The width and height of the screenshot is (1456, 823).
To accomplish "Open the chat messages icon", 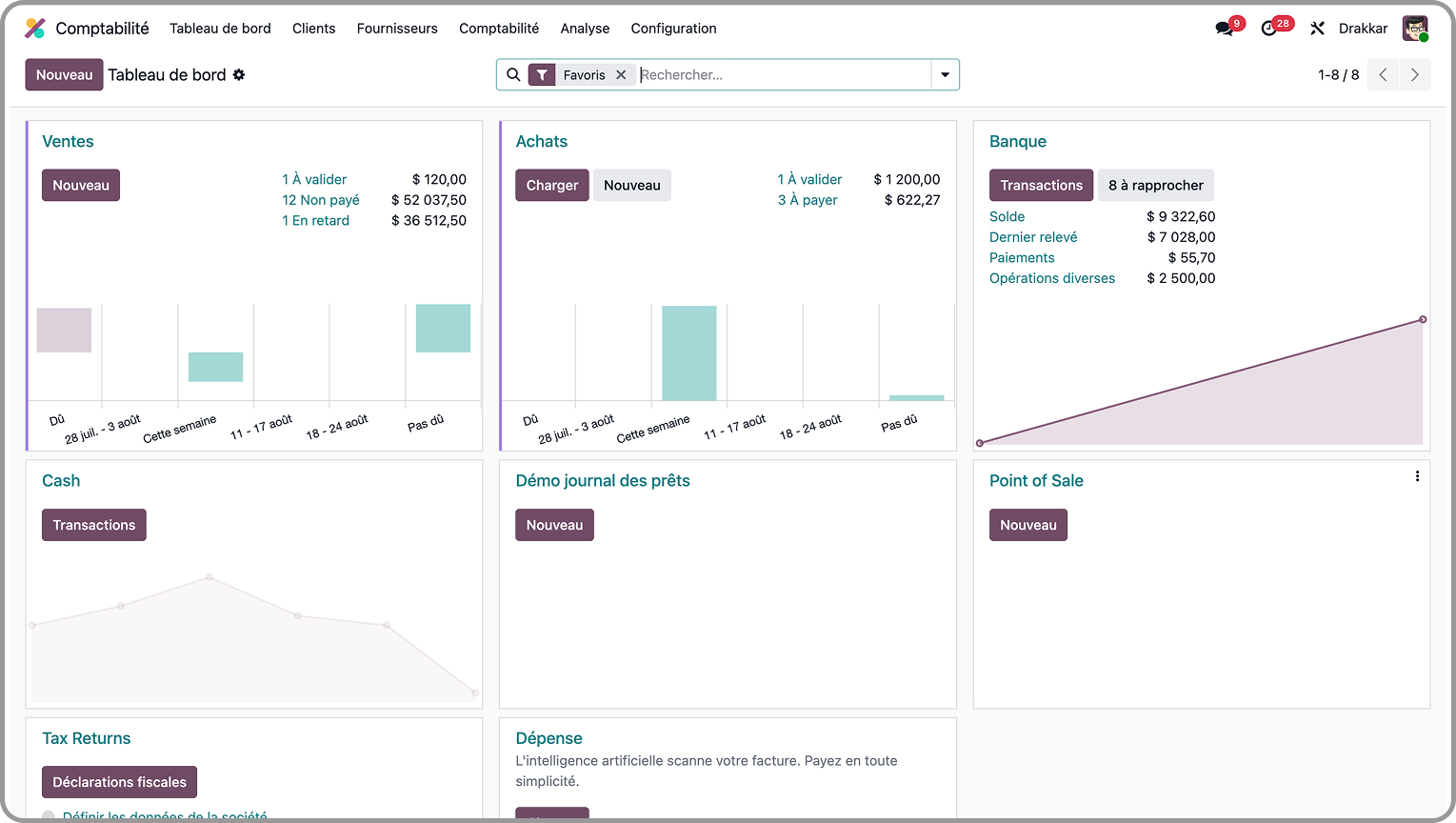I will [x=1225, y=29].
